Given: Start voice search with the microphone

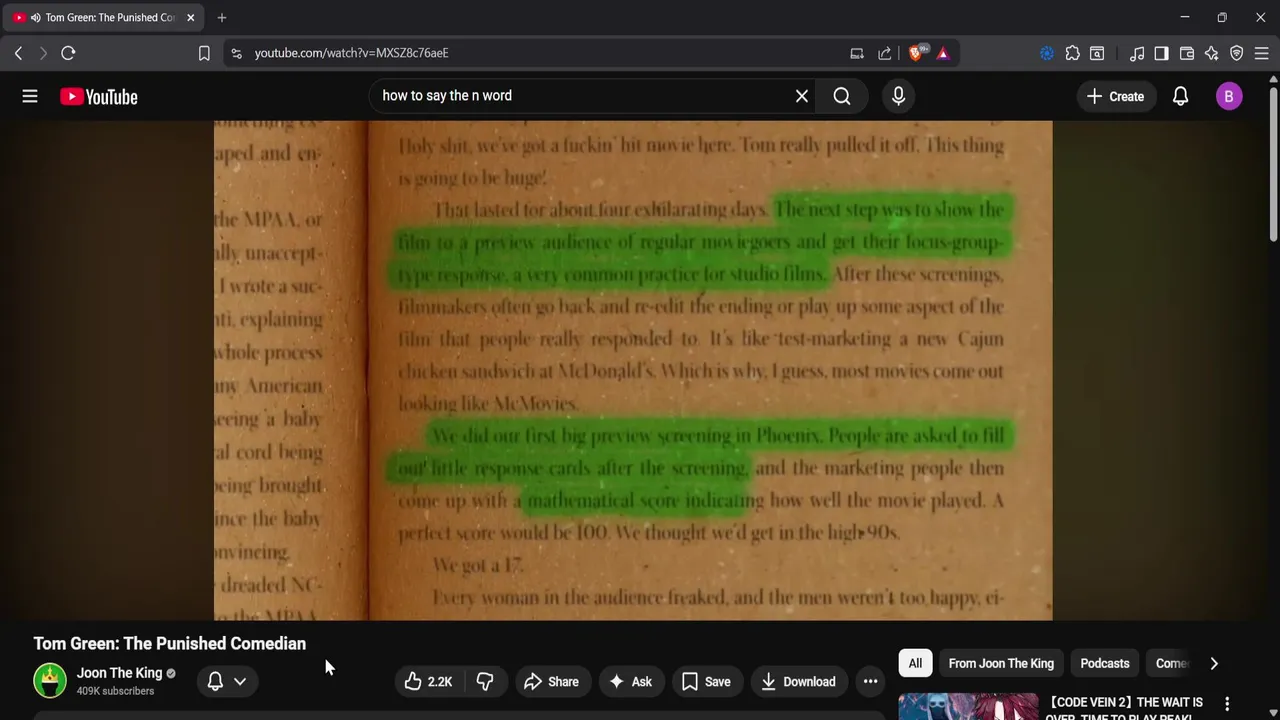Looking at the screenshot, I should [x=898, y=96].
